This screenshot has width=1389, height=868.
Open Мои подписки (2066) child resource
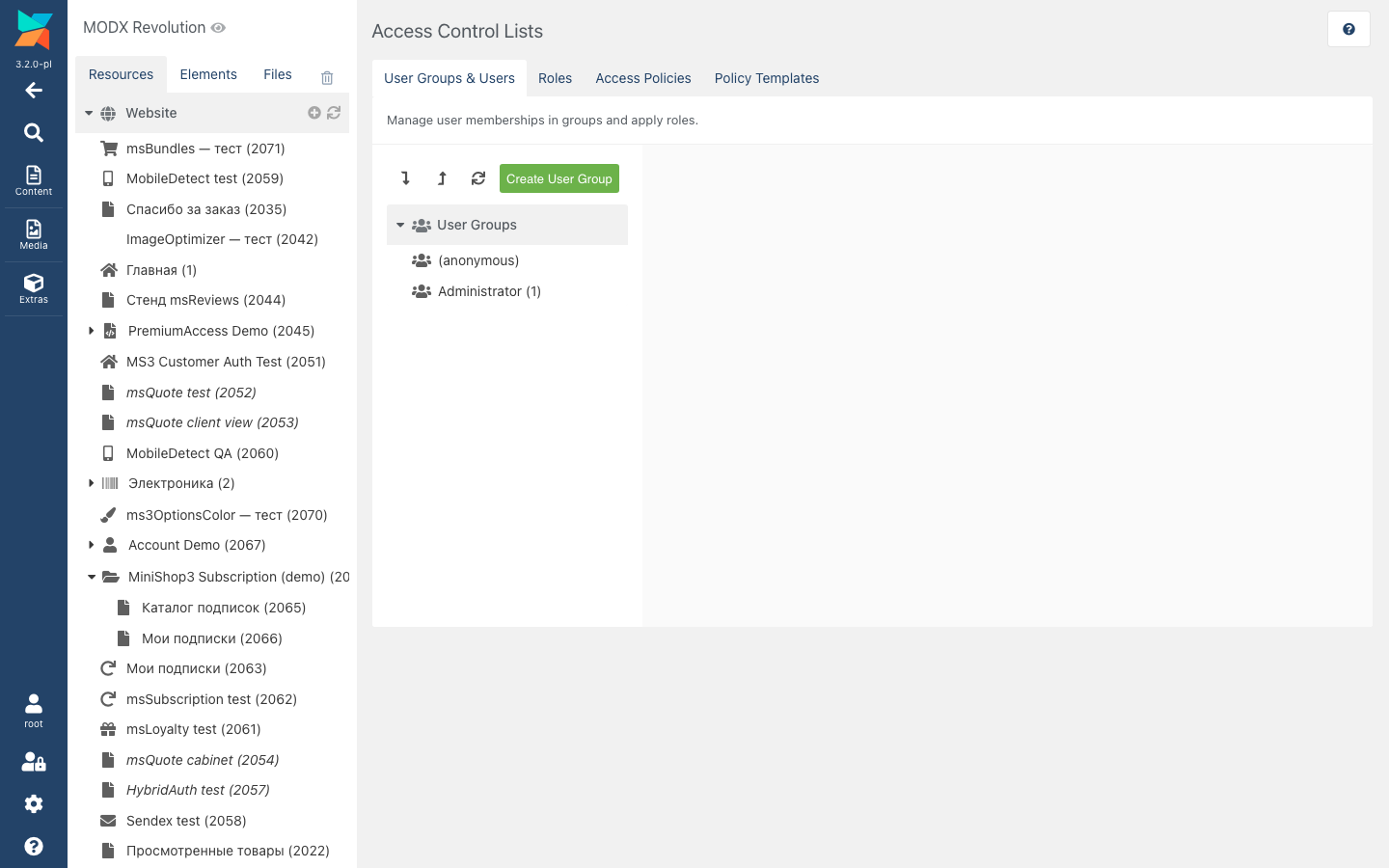[212, 638]
